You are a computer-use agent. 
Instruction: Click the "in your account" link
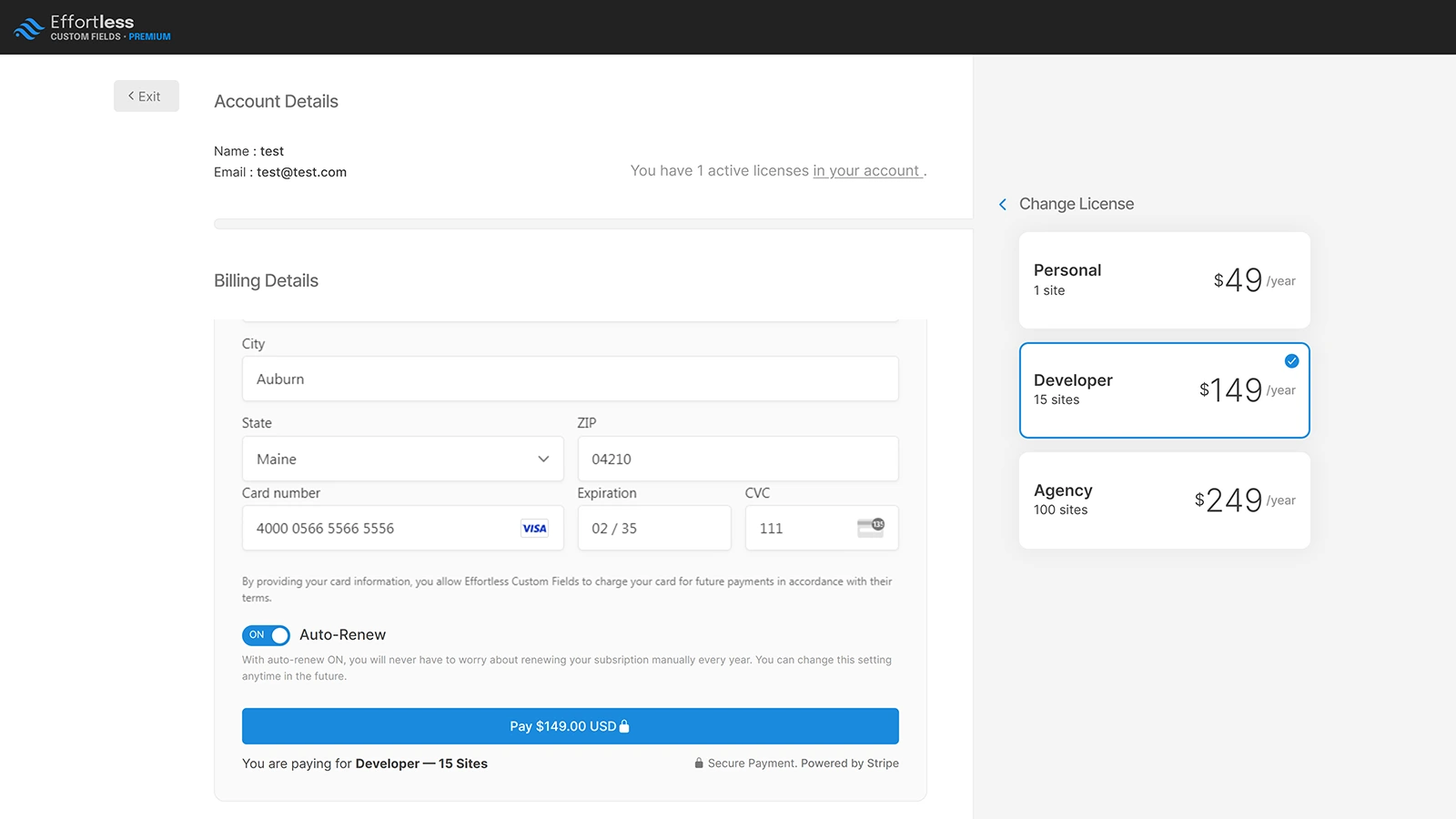pos(867,170)
